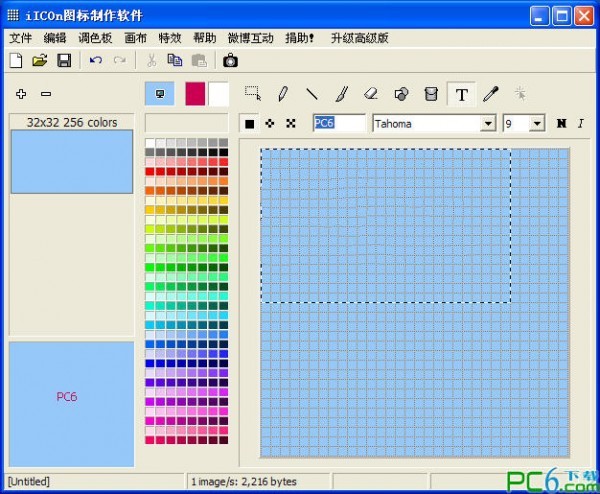Image resolution: width=600 pixels, height=494 pixels.
Task: Choose the solid black square mode
Action: pos(249,124)
